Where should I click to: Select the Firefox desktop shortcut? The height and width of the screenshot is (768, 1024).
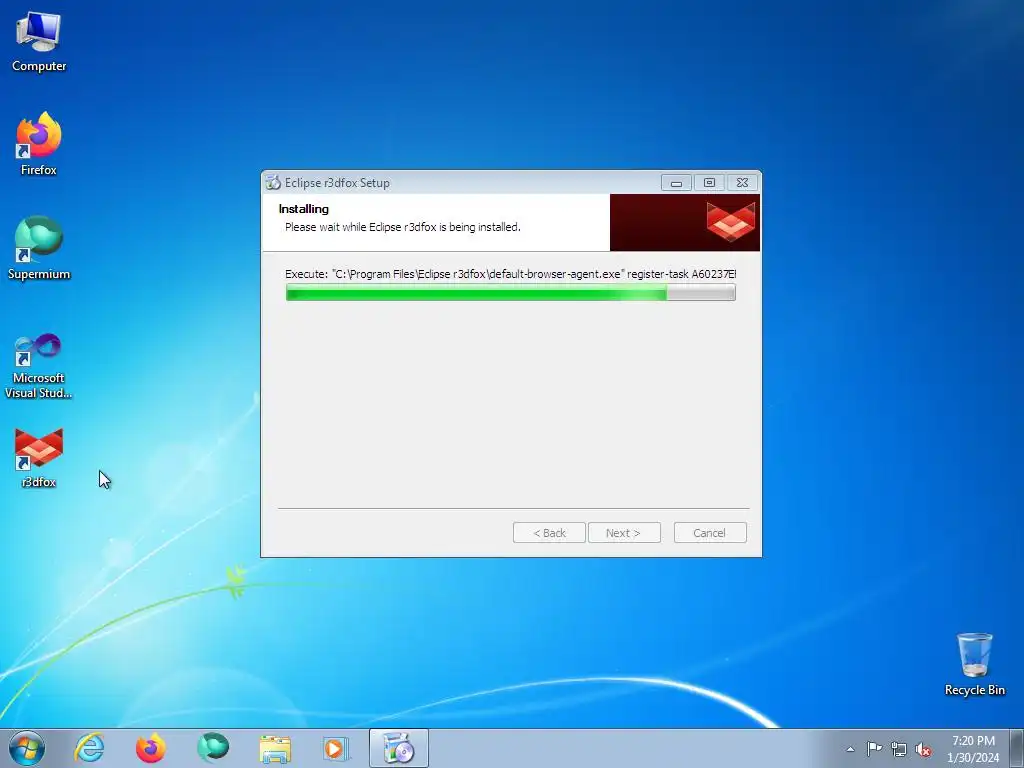click(39, 144)
